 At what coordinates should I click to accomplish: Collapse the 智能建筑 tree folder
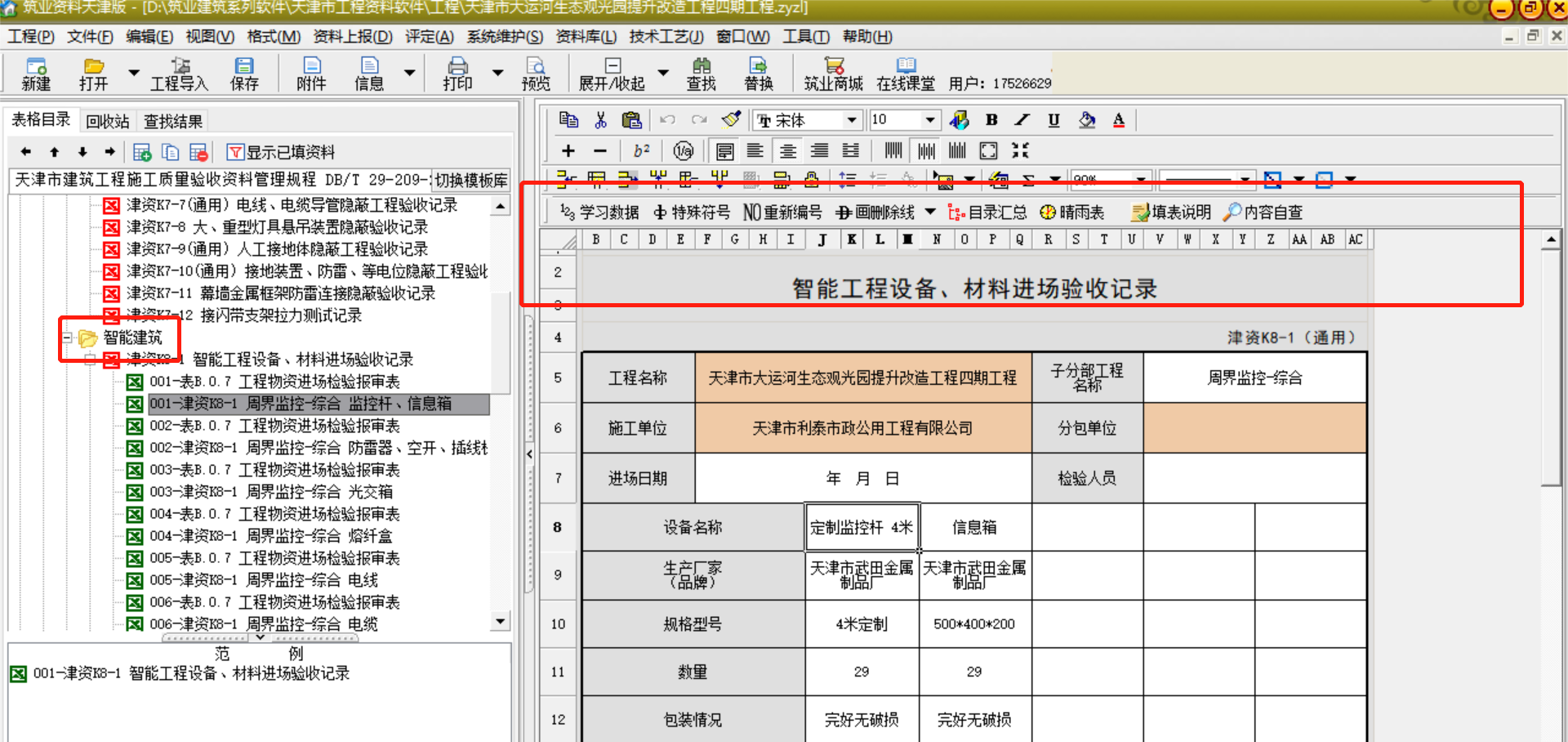[x=69, y=337]
